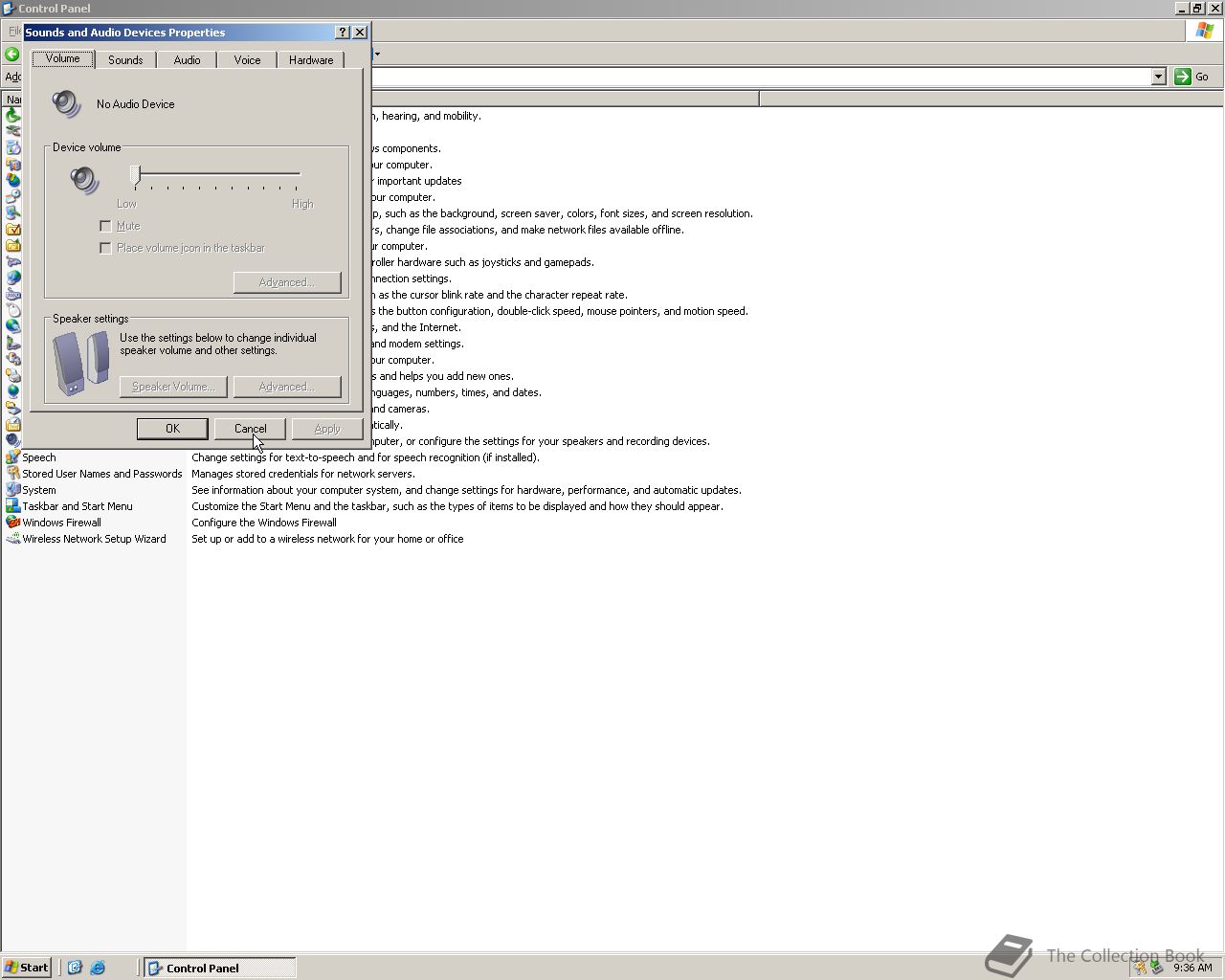Click the 'Configure the Windows Firewall' description
This screenshot has width=1225, height=980.
click(x=264, y=523)
